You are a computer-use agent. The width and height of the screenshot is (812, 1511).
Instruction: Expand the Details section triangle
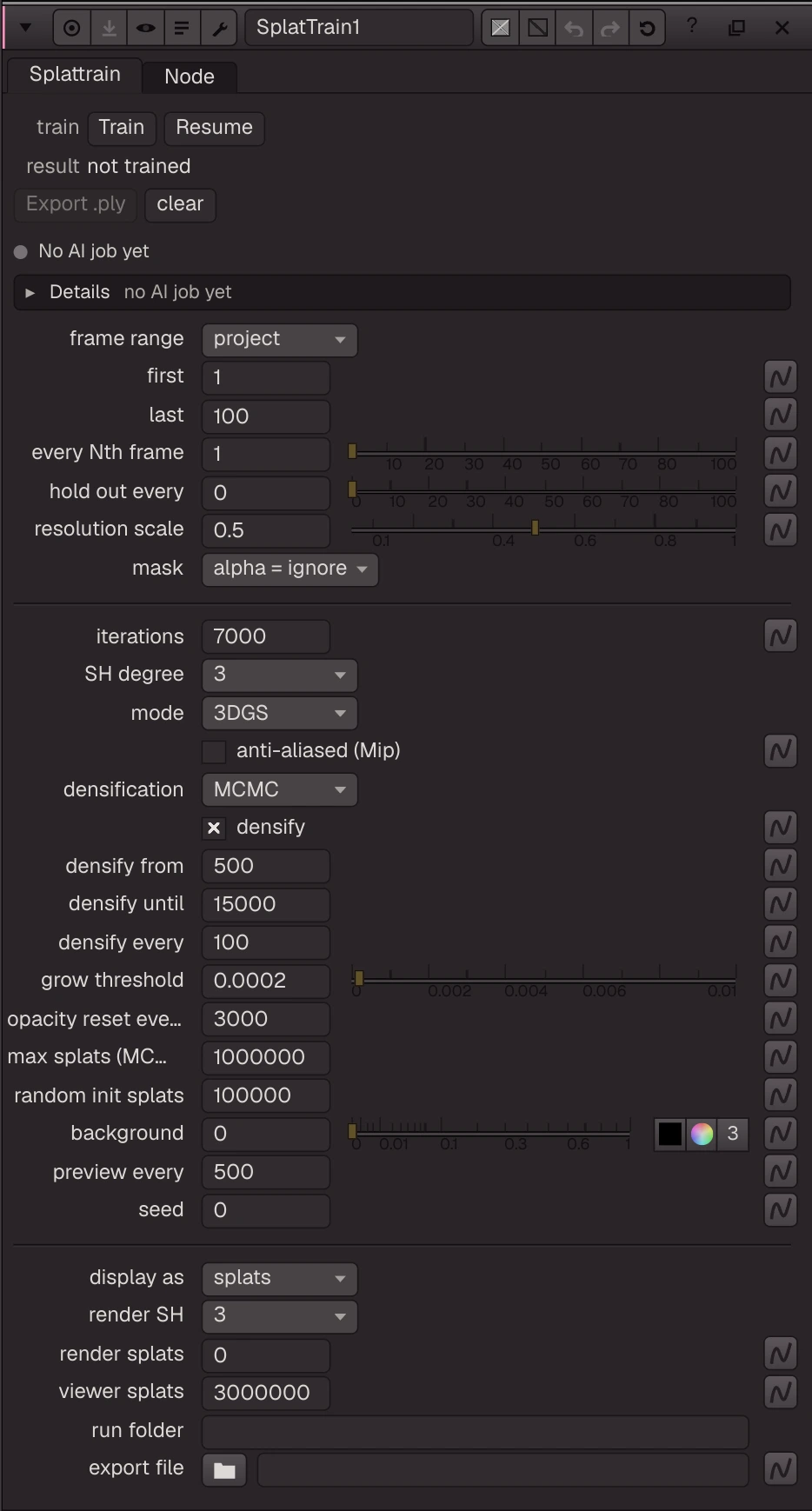pos(30,293)
